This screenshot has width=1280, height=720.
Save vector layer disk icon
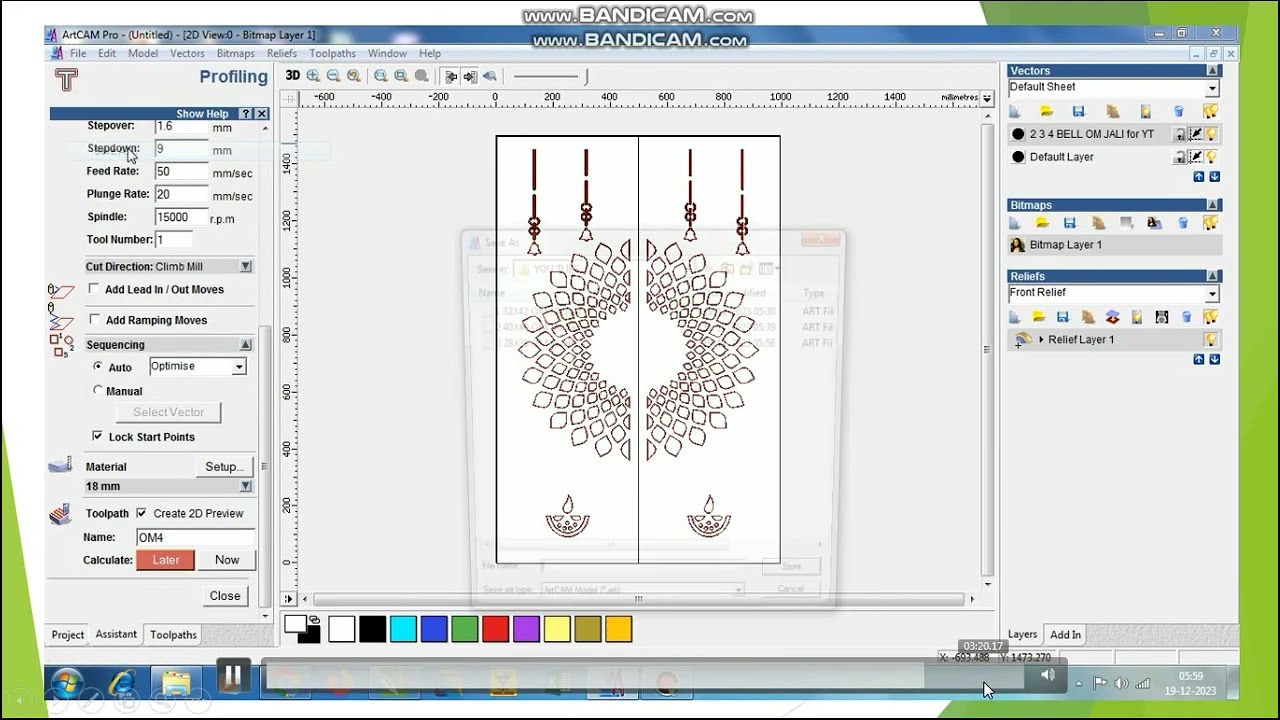(1078, 111)
